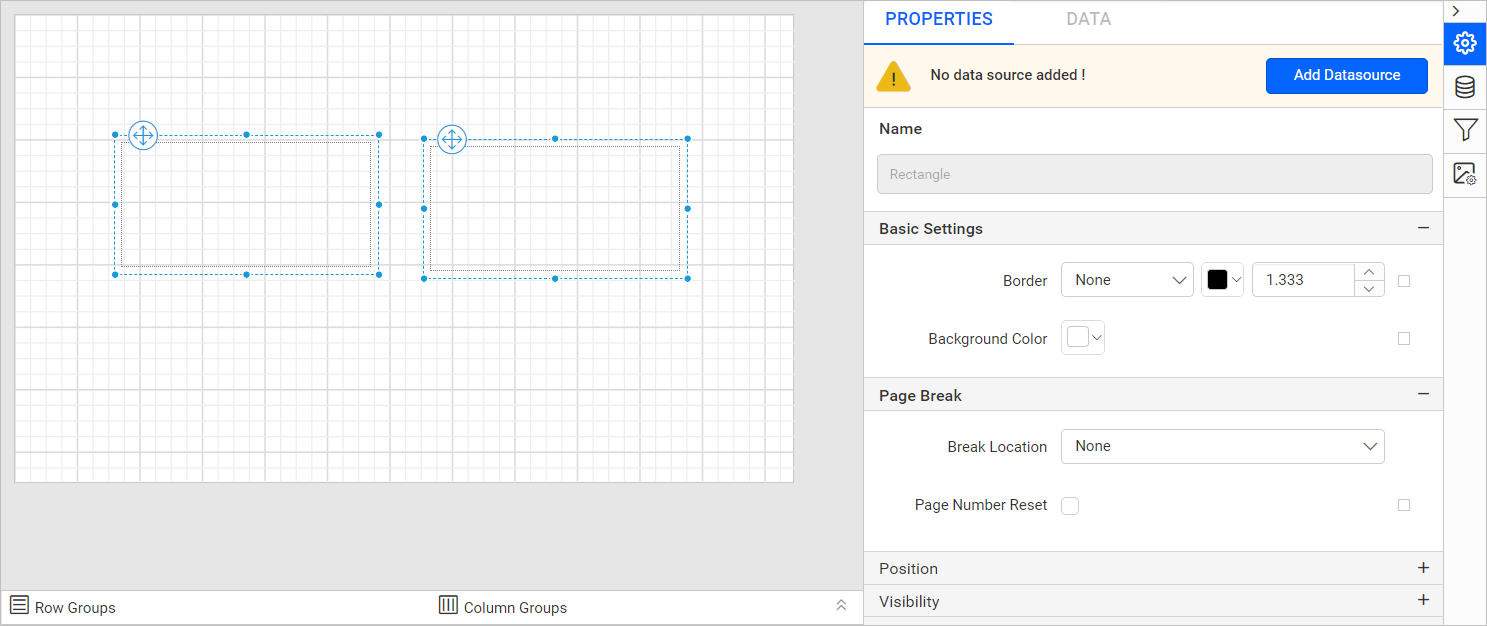1487x626 pixels.
Task: Click the move handle of the left rectangle
Action: tap(143, 135)
